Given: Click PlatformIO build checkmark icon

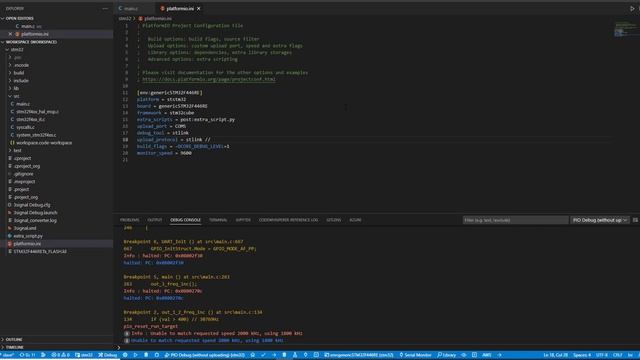Looking at the screenshot, I should click(x=263, y=355).
